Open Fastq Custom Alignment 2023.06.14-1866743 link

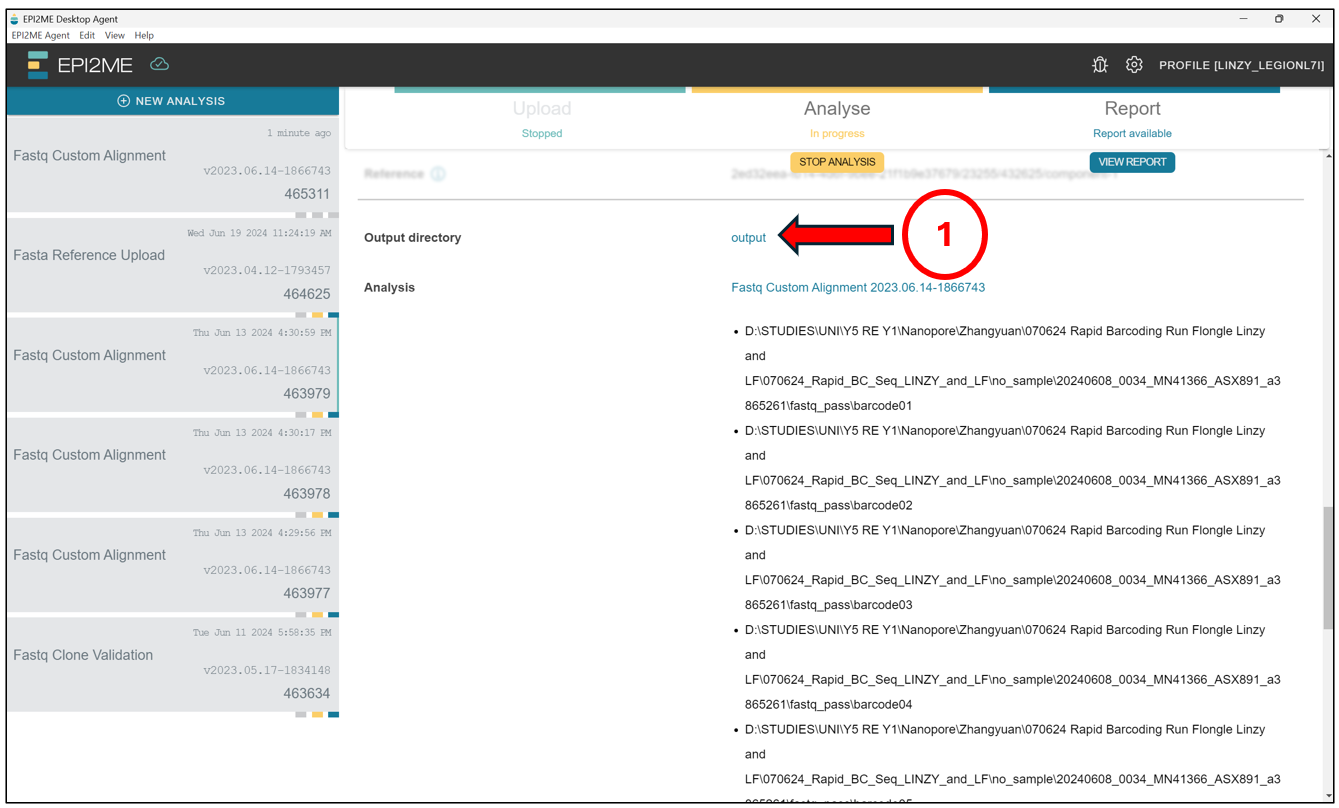pos(858,287)
